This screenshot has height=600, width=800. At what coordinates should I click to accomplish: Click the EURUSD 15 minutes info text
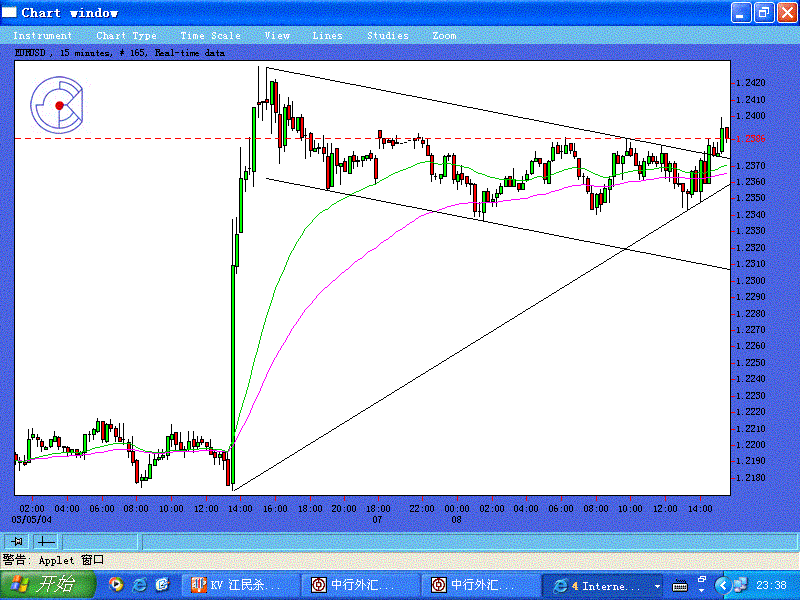pyautogui.click(x=119, y=53)
